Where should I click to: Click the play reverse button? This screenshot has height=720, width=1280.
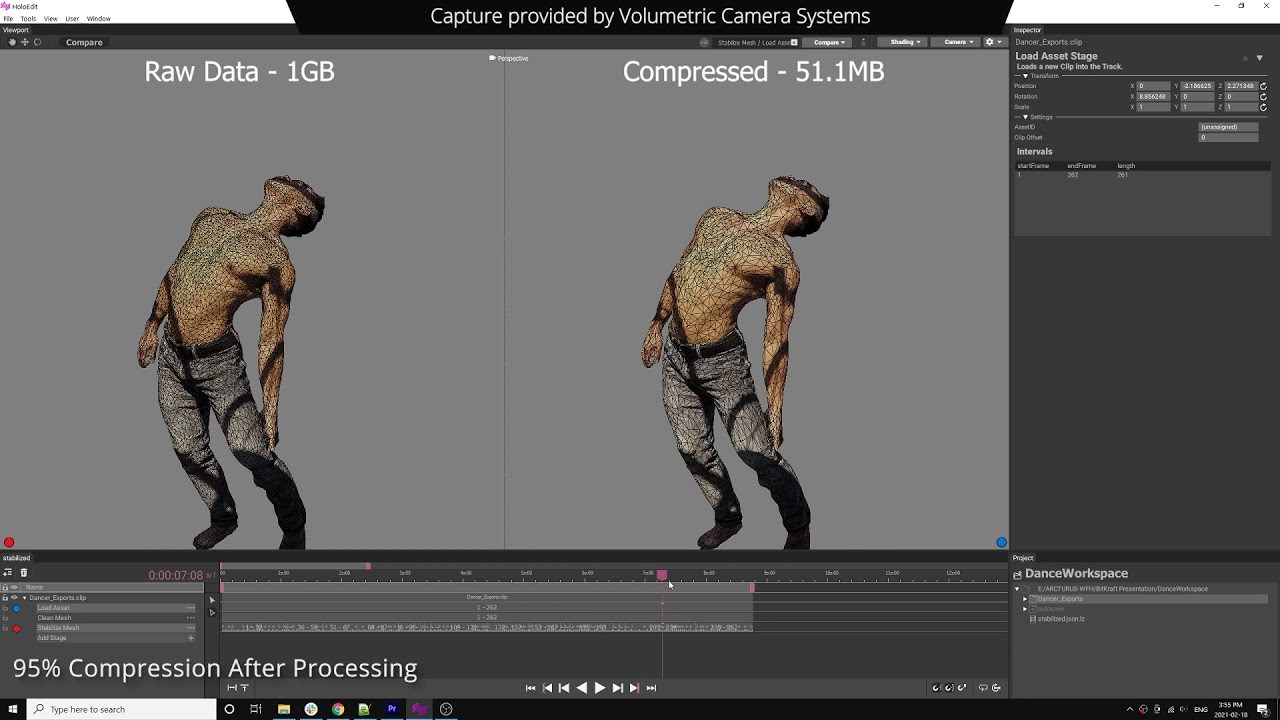[582, 688]
